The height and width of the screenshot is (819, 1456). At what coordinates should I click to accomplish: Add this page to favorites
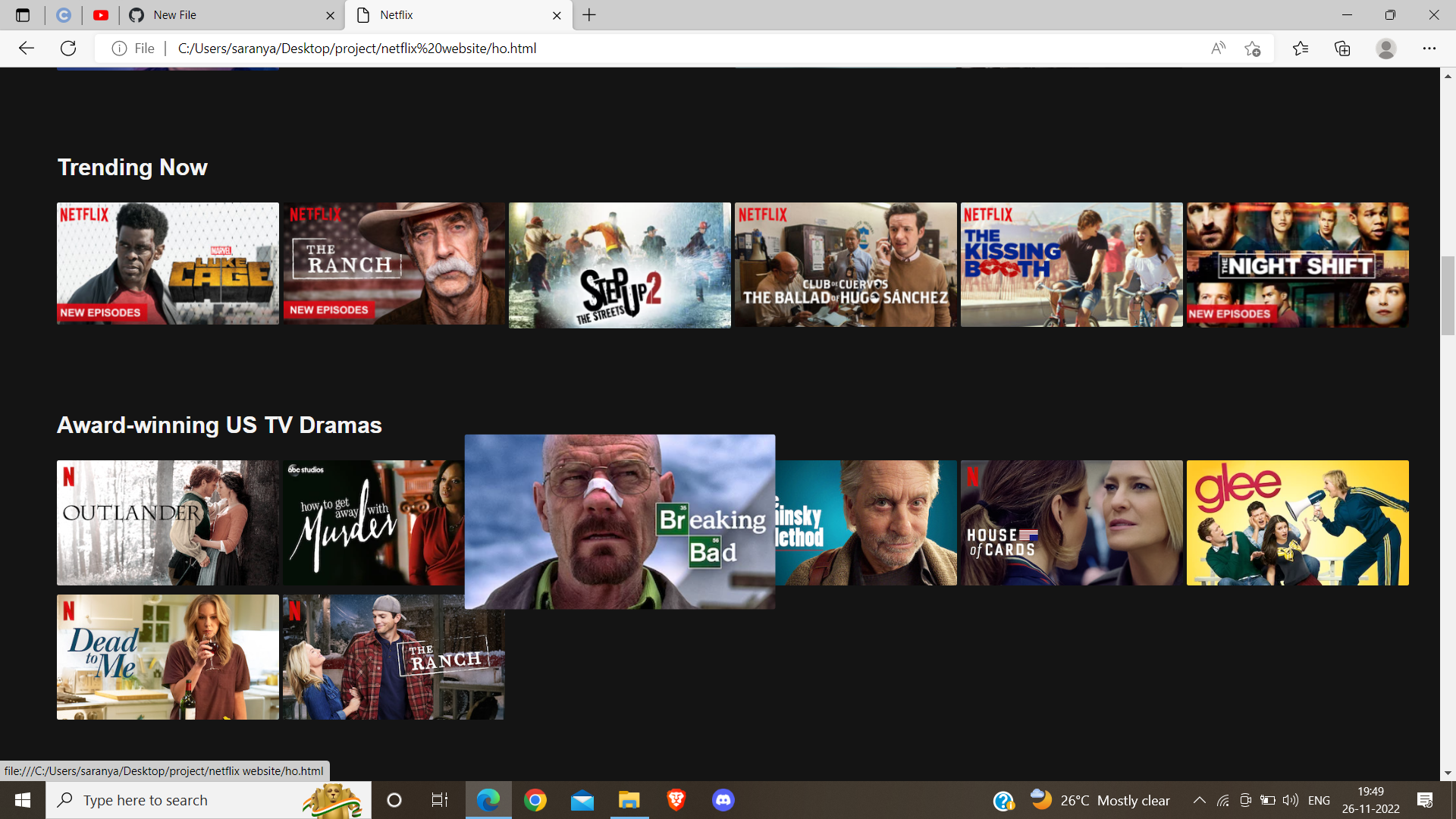(1253, 48)
